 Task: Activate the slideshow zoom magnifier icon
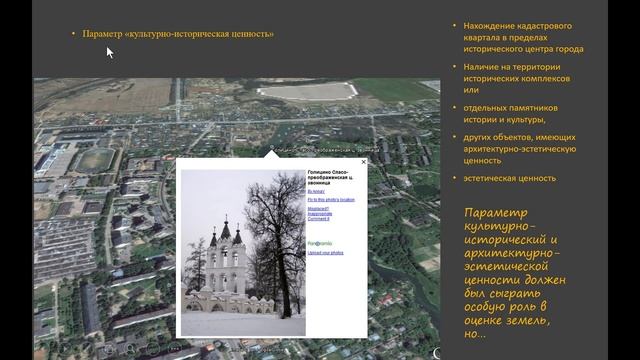[131, 349]
